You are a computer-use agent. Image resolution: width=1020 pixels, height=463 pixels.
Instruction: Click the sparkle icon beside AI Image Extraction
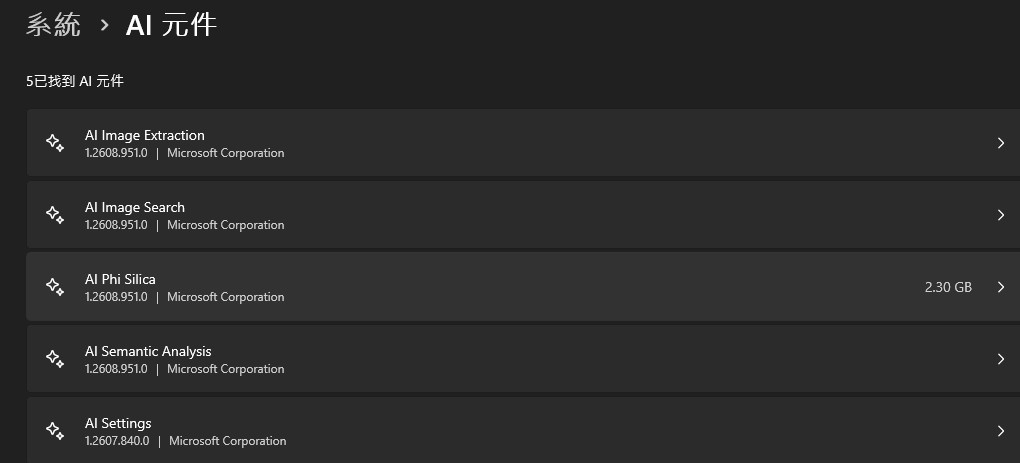55,143
